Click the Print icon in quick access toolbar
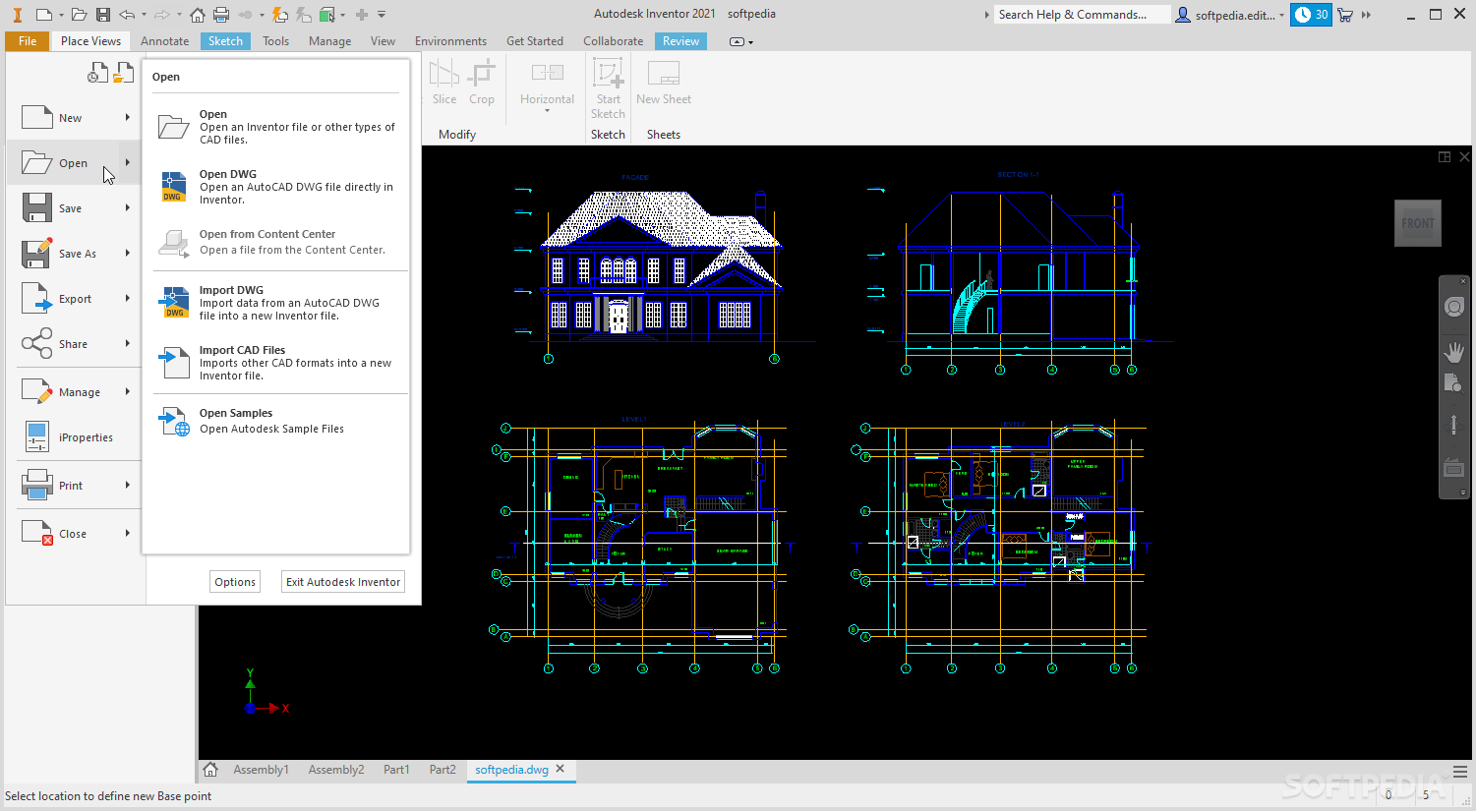 tap(221, 14)
